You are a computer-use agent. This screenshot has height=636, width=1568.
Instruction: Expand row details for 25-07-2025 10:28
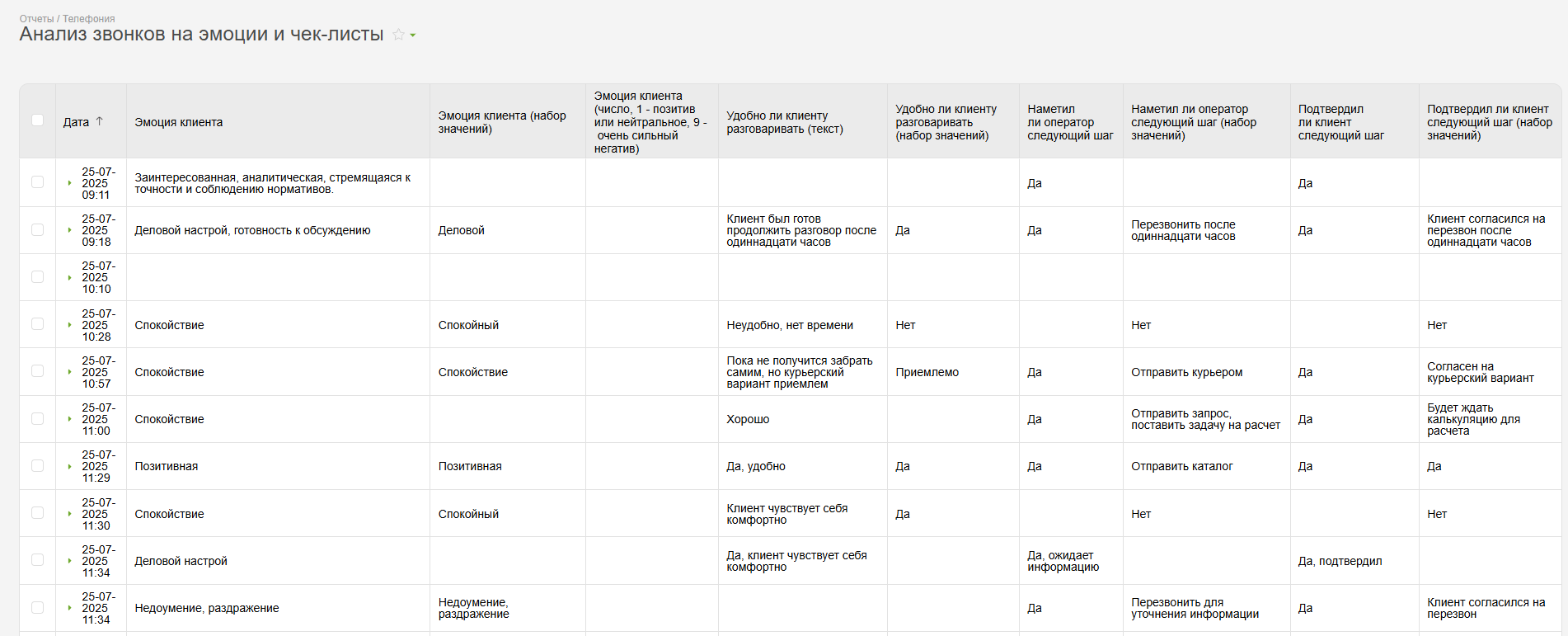[69, 325]
